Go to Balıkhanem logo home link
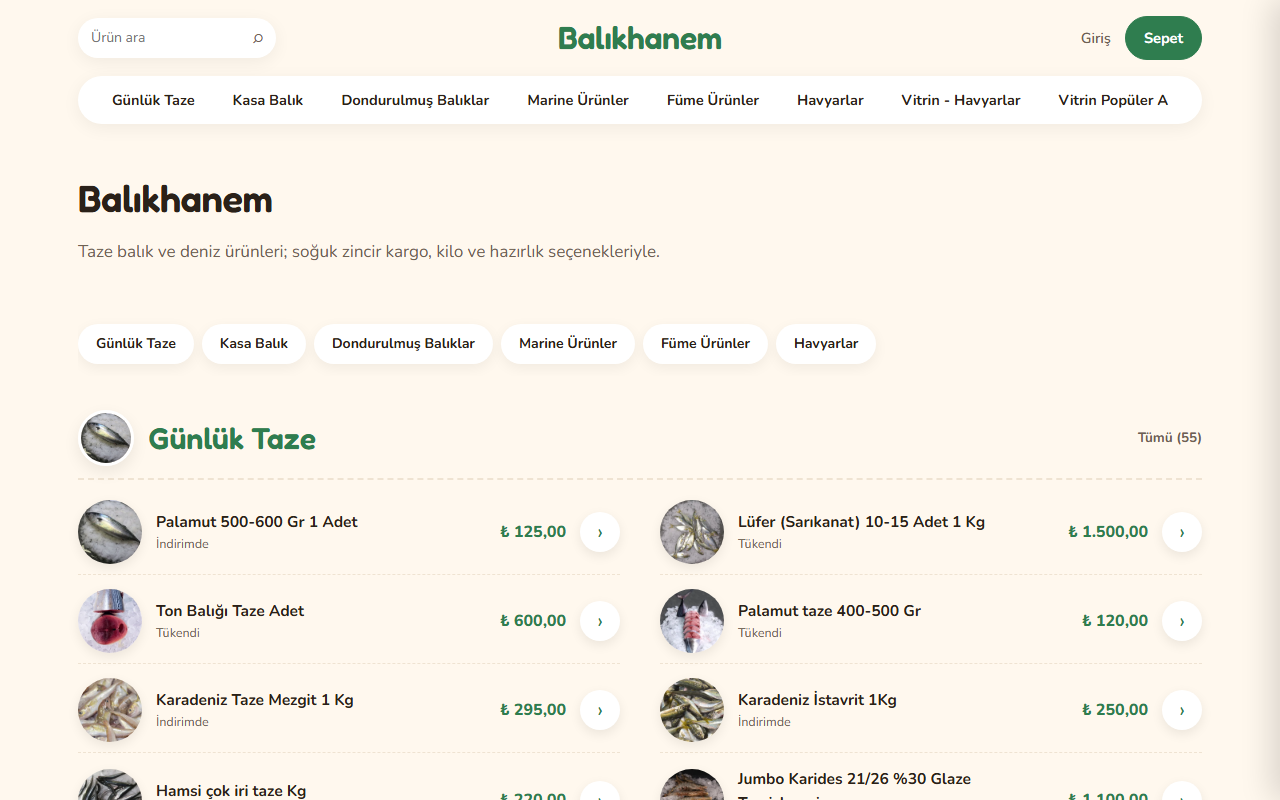 [640, 38]
